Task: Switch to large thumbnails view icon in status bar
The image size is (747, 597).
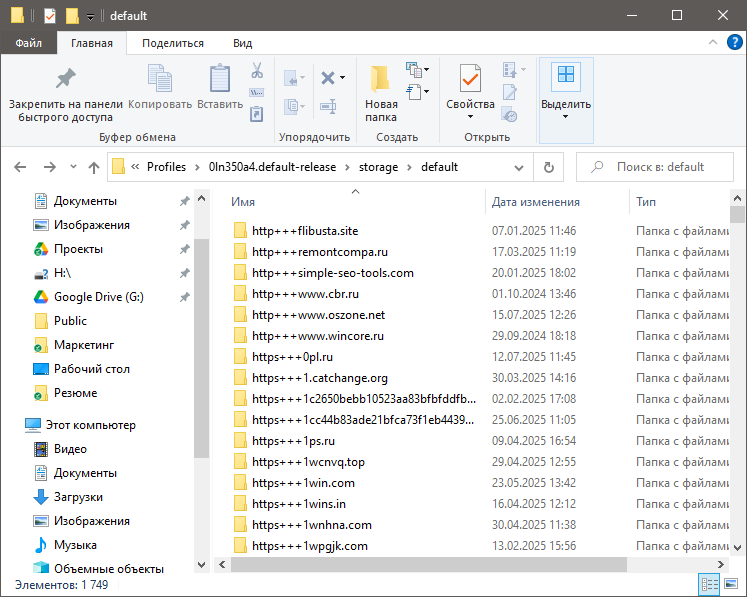Action: pos(731,584)
